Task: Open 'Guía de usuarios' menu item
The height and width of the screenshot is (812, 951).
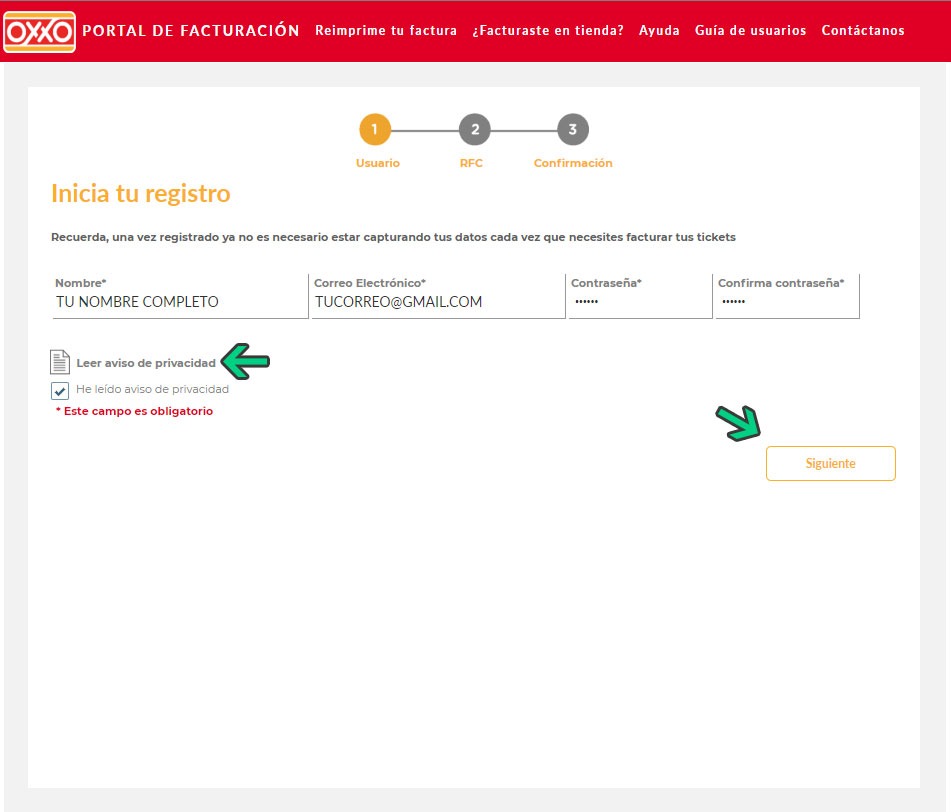Action: [x=750, y=30]
